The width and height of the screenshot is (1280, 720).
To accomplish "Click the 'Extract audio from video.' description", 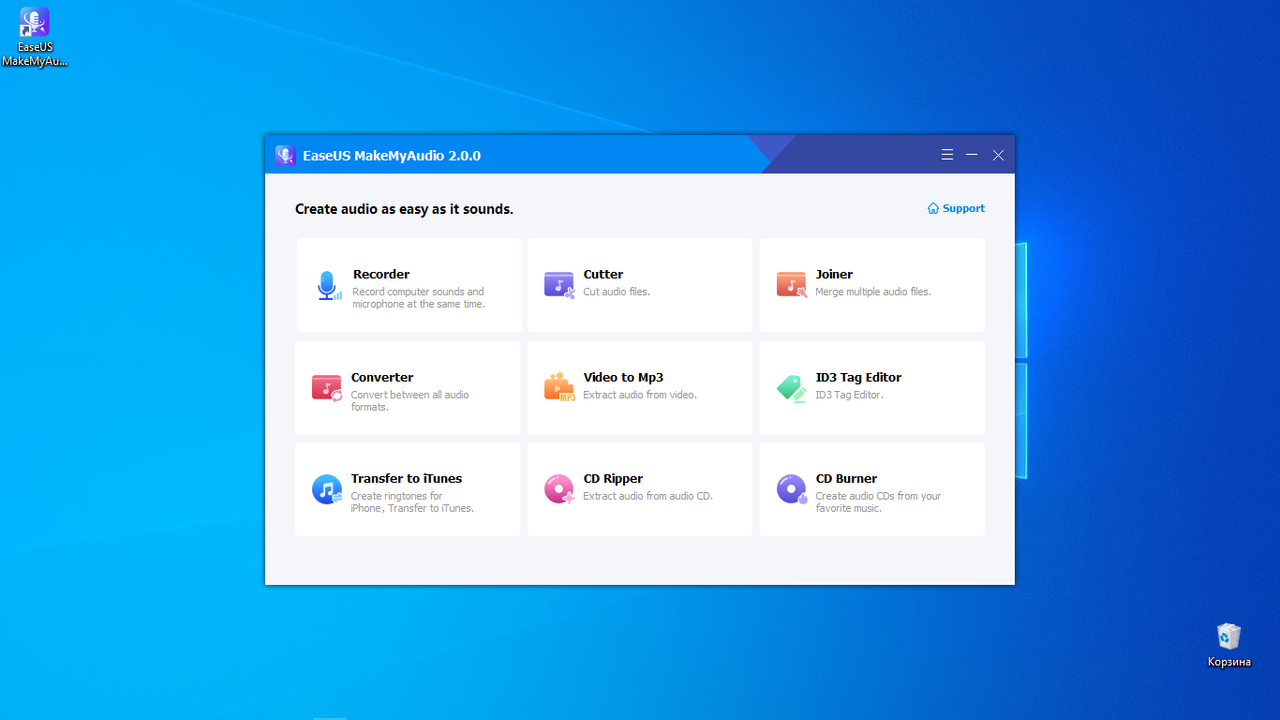I will click(640, 395).
